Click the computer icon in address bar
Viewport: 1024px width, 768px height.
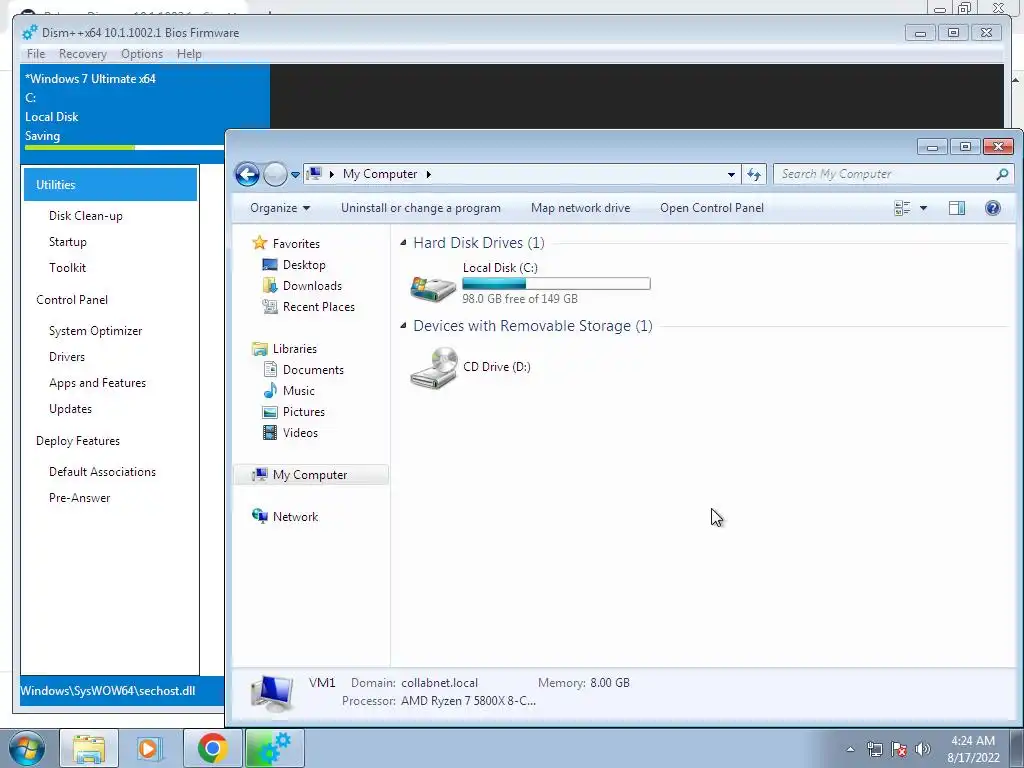click(x=315, y=174)
